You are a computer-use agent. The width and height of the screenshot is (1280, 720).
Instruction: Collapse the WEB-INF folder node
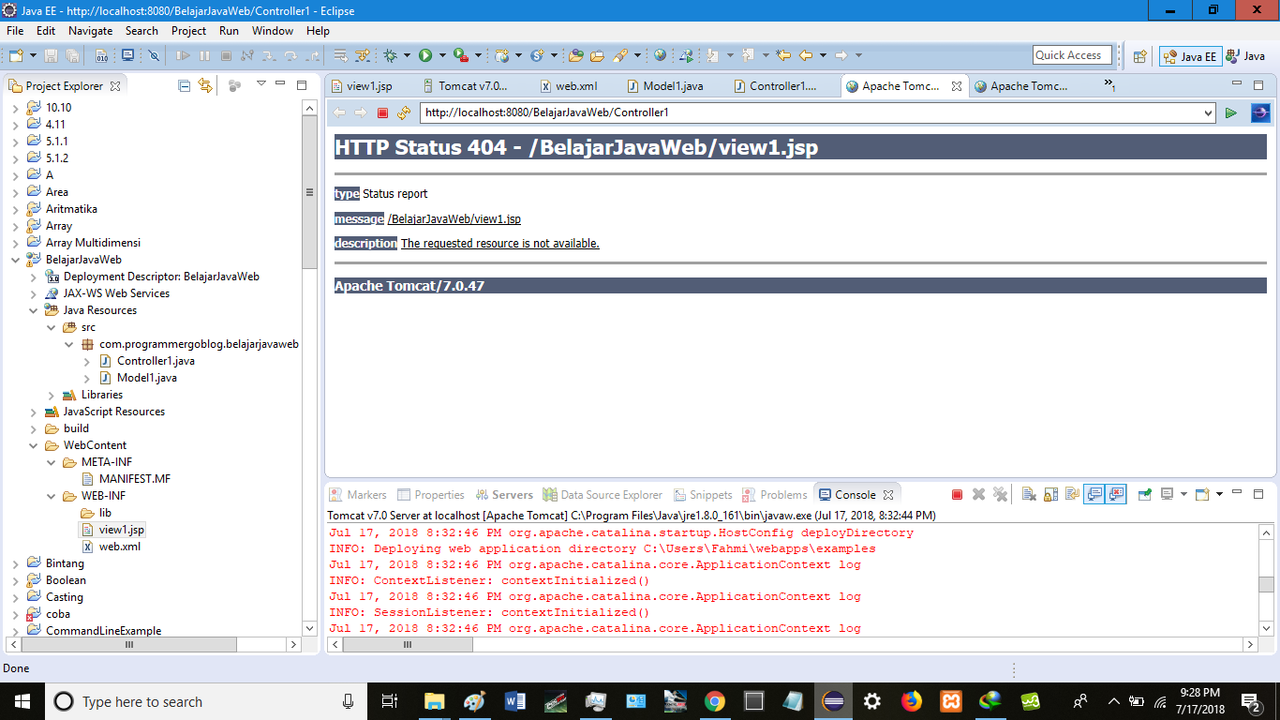point(51,496)
